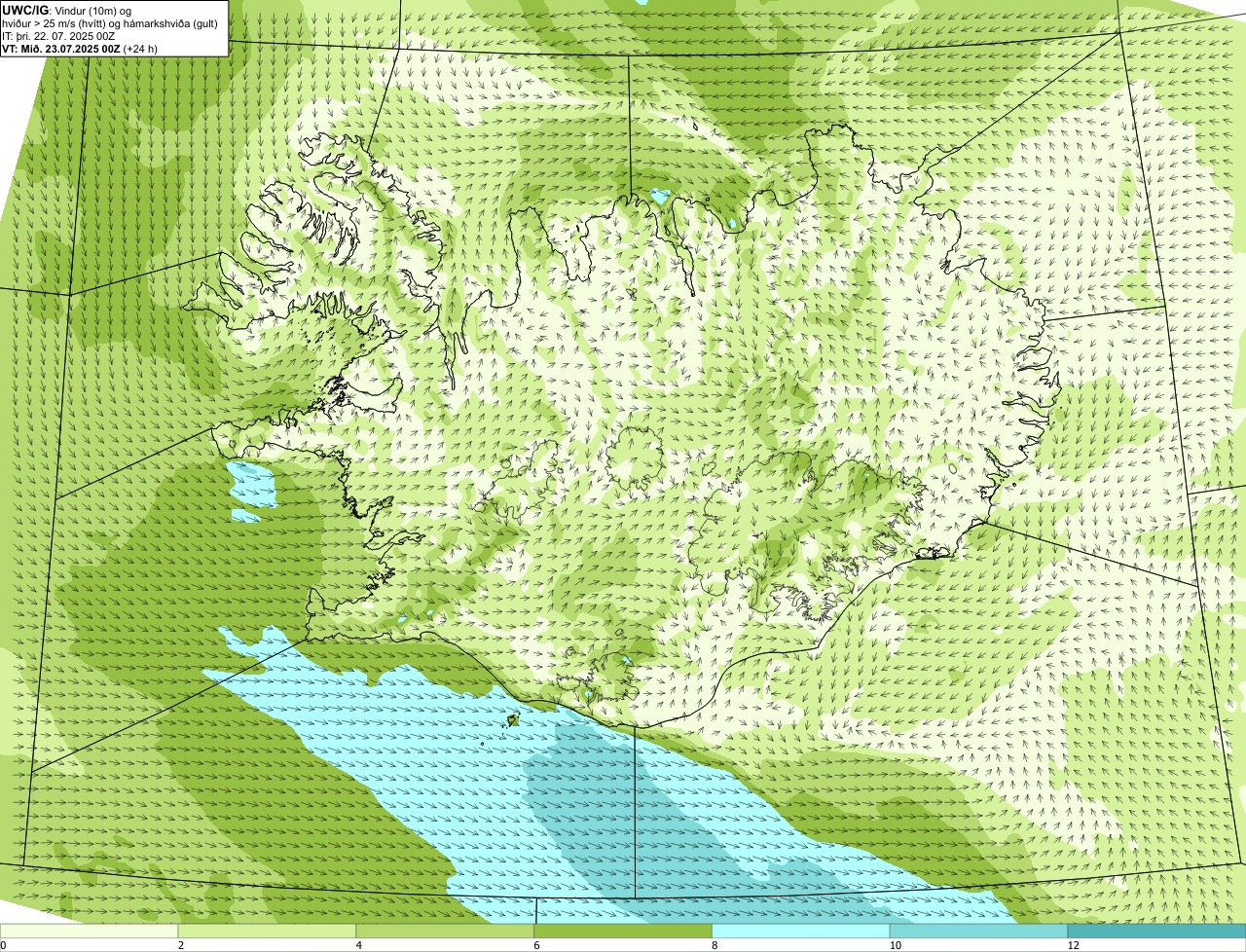Image resolution: width=1246 pixels, height=952 pixels.
Task: Click the legend swatch above 12 m/s
Action: 1157,931
